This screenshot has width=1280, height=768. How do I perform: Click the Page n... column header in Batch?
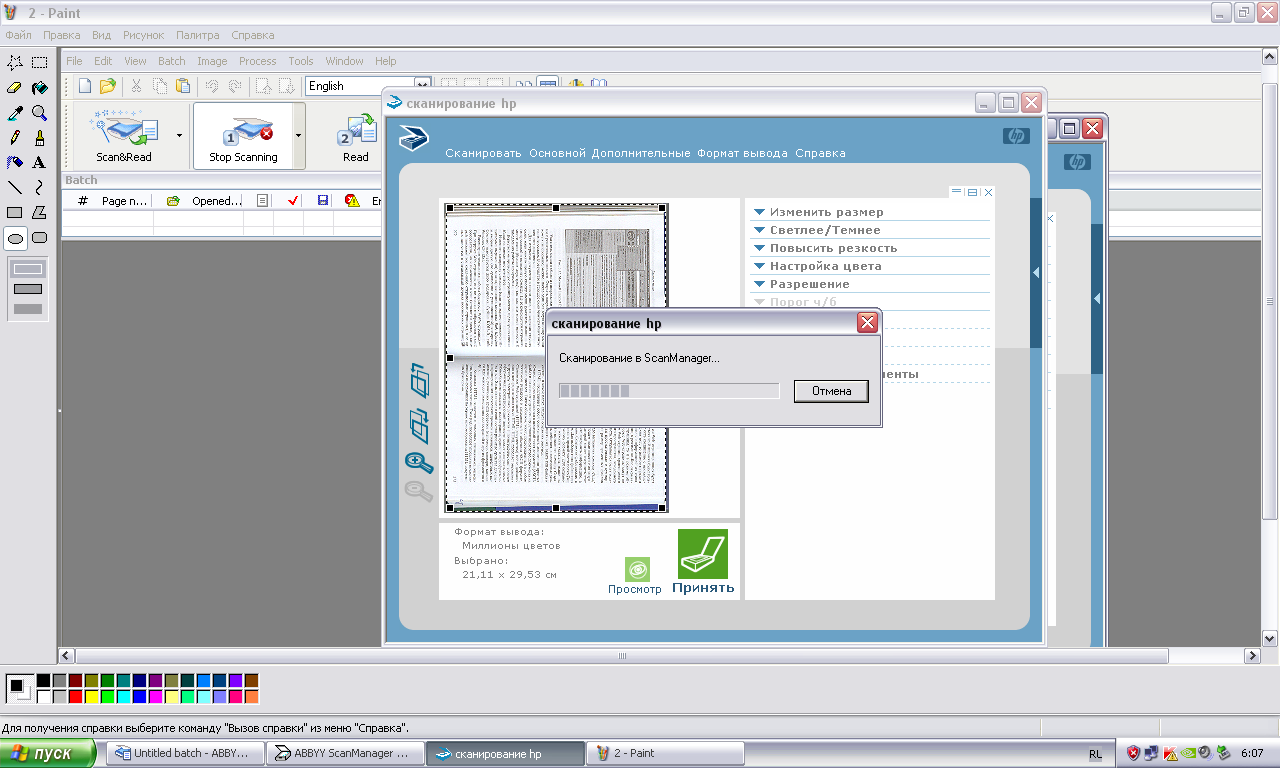[125, 201]
